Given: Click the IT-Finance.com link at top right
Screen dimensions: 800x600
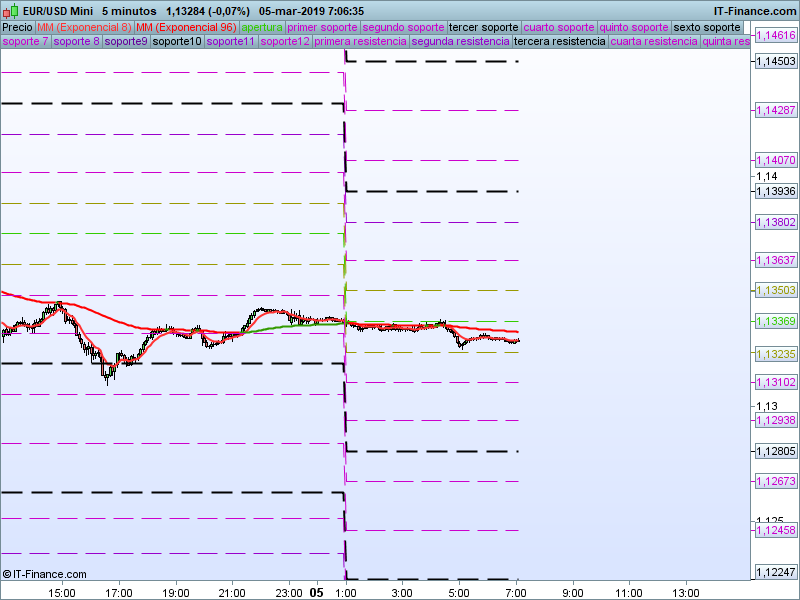Looking at the screenshot, I should (x=755, y=11).
